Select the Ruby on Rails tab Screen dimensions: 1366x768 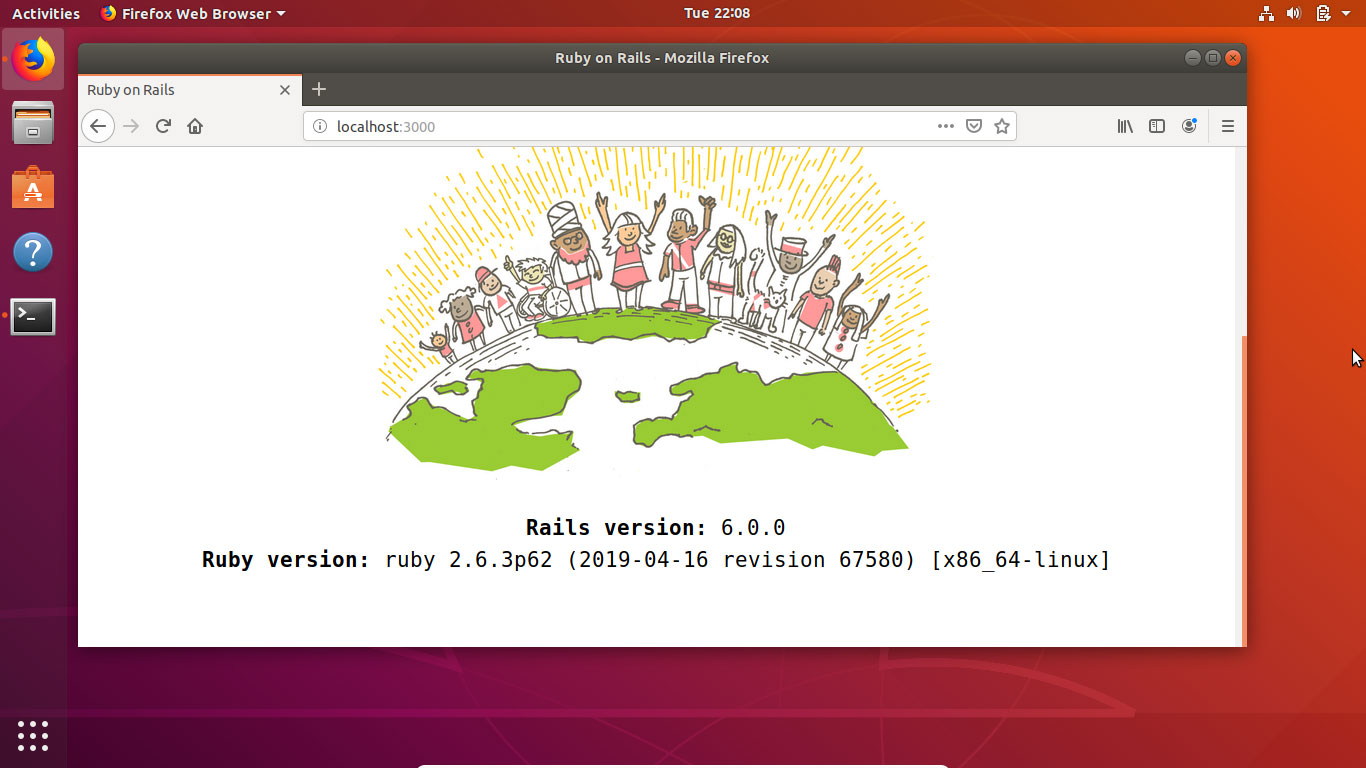pyautogui.click(x=190, y=90)
